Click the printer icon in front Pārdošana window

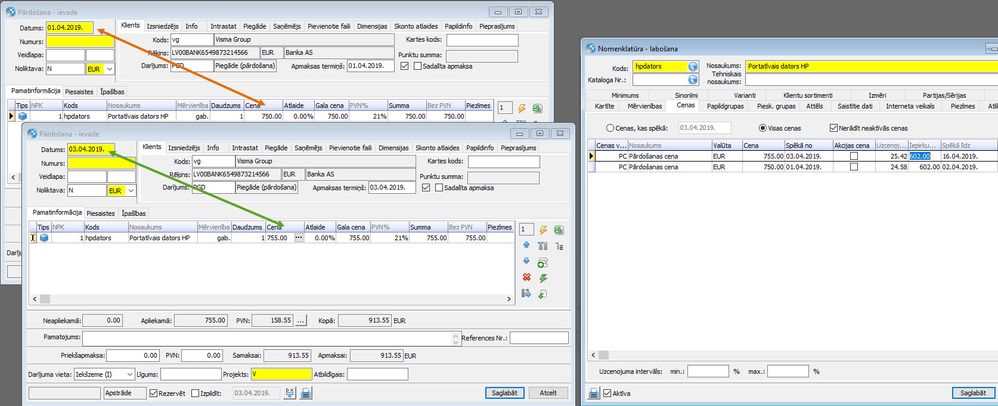point(306,393)
